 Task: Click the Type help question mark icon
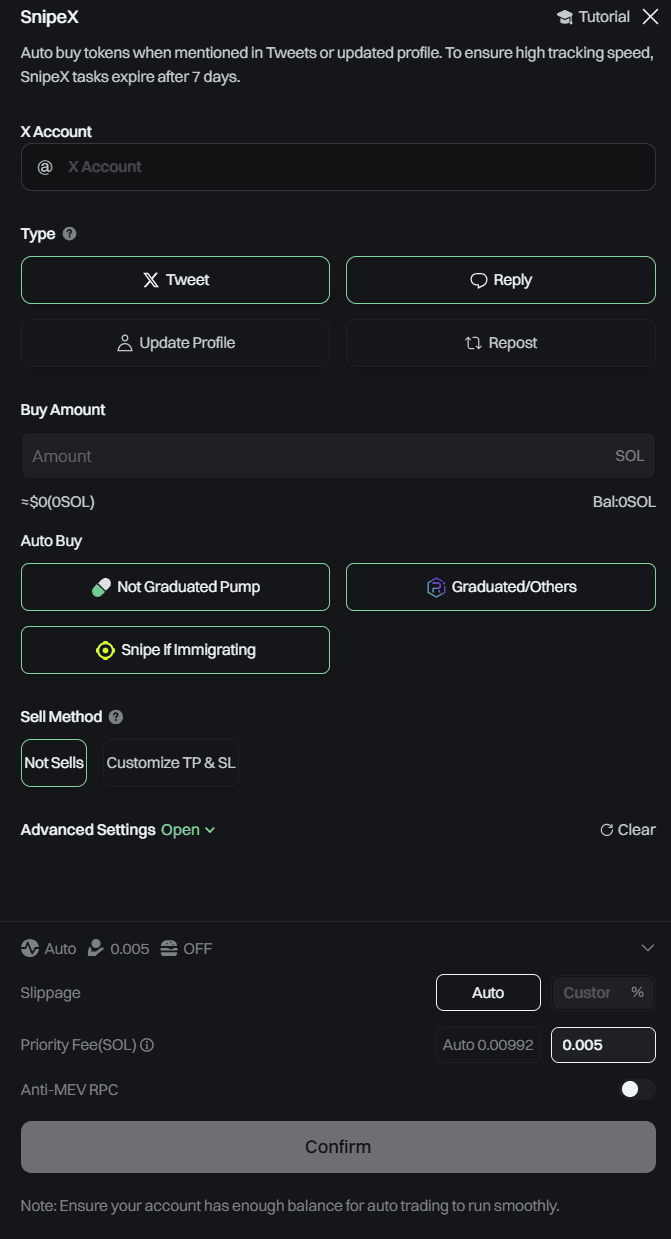pyautogui.click(x=69, y=233)
